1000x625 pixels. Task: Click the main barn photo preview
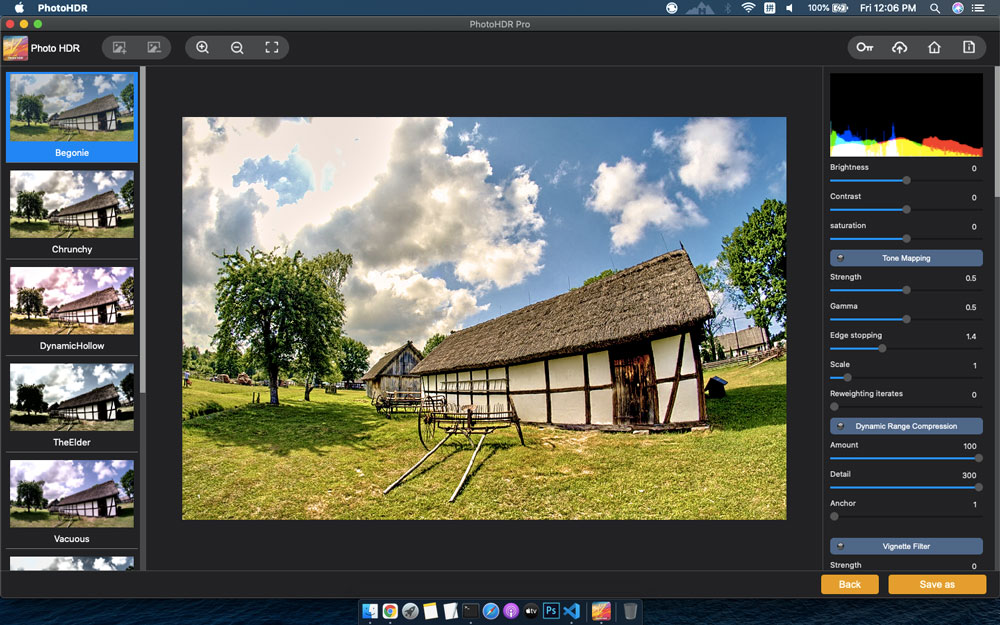(x=484, y=318)
